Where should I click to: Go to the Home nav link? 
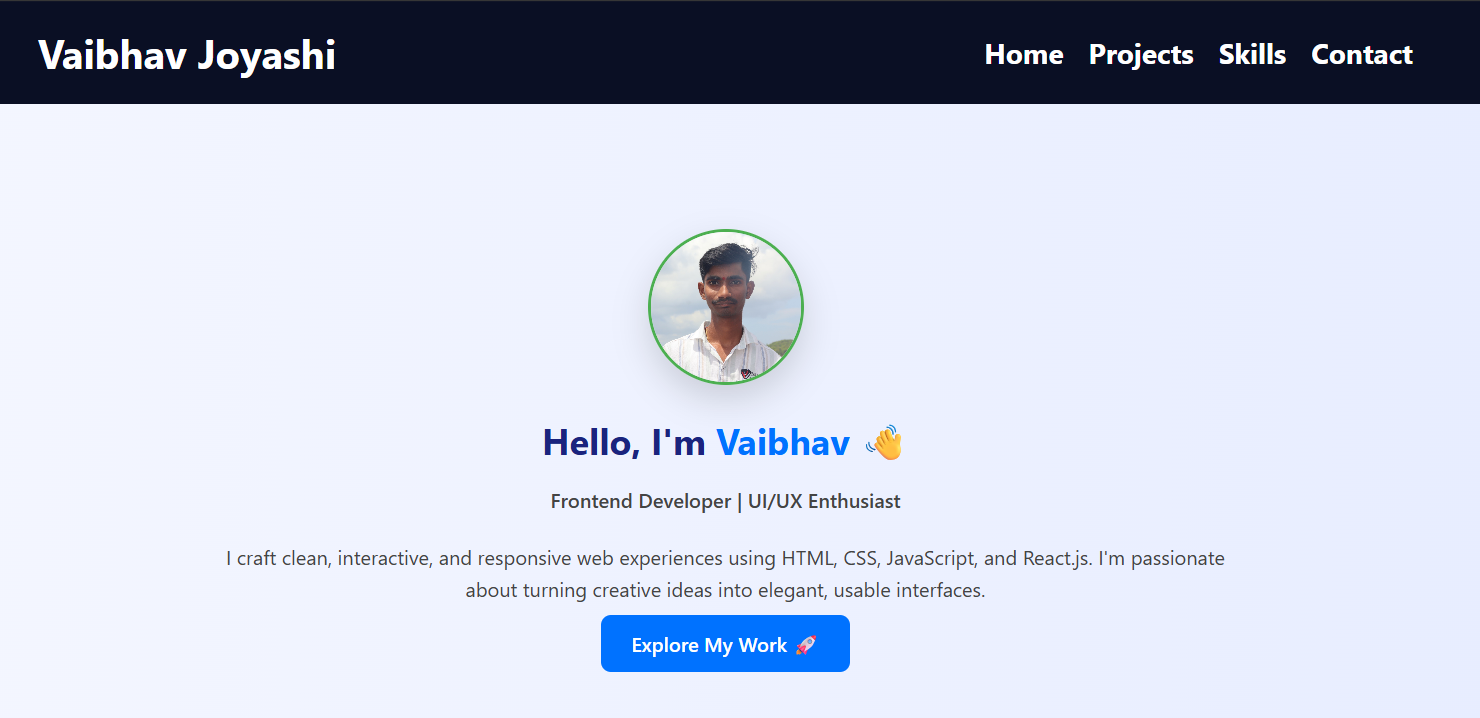coord(1024,54)
